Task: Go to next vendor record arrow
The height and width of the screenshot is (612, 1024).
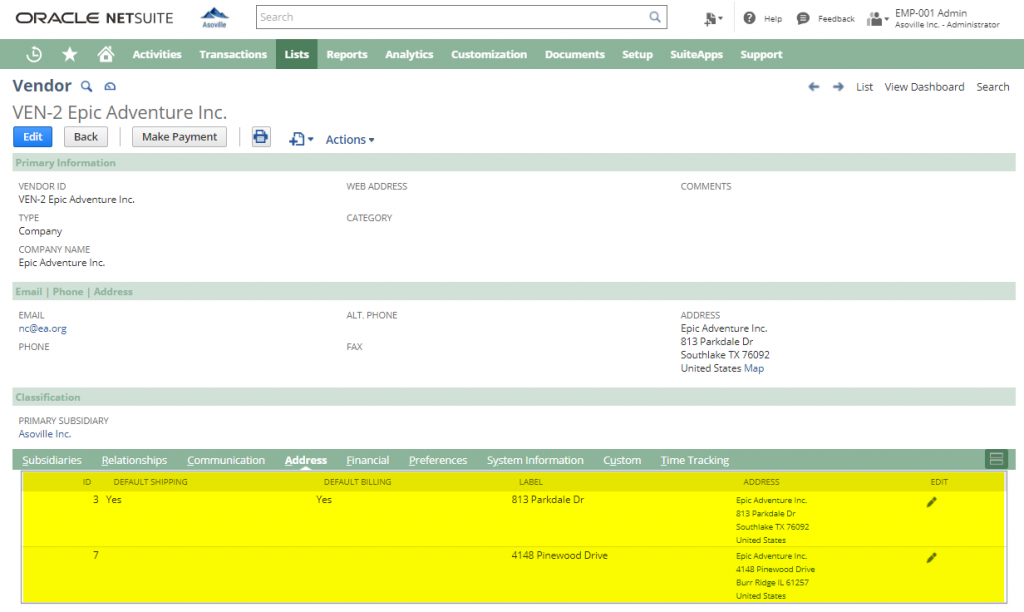Action: (839, 87)
